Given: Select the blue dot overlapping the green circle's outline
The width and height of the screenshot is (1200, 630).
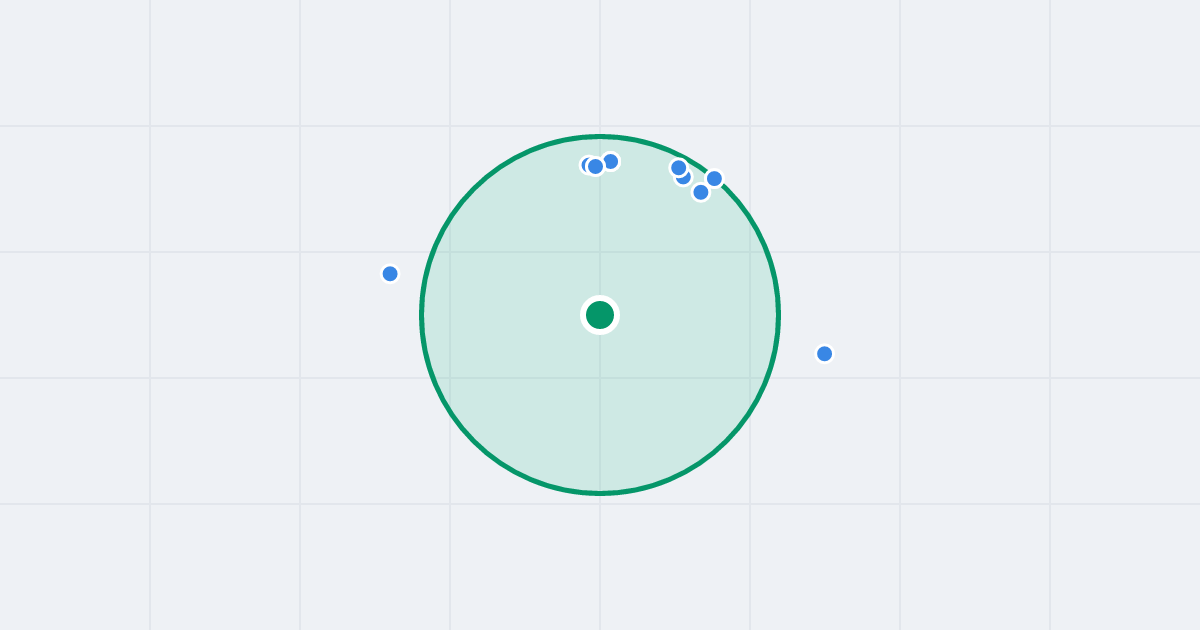Looking at the screenshot, I should coord(714,179).
